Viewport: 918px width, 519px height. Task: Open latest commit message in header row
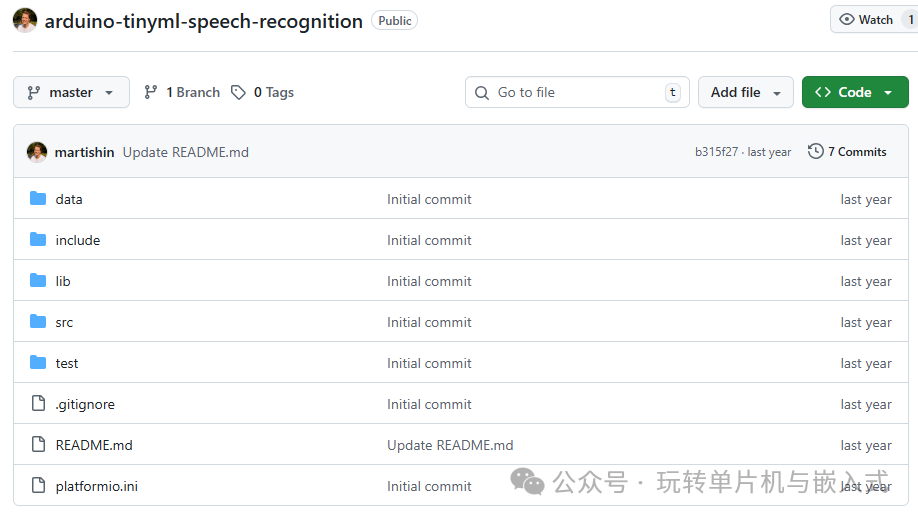click(186, 152)
